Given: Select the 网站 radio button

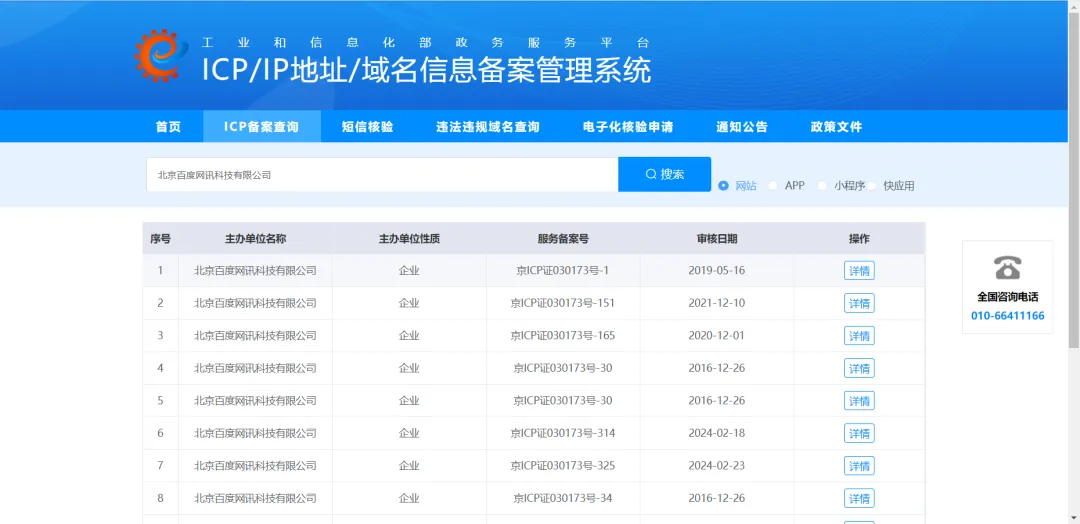Looking at the screenshot, I should (x=724, y=186).
